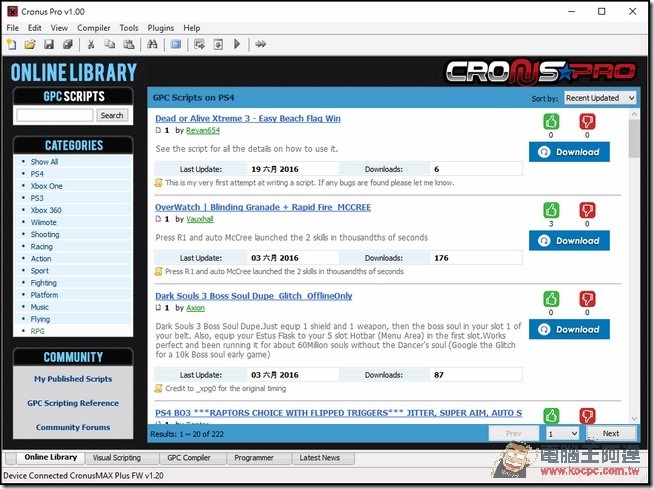Click the GPC Scripts search input field

point(55,116)
